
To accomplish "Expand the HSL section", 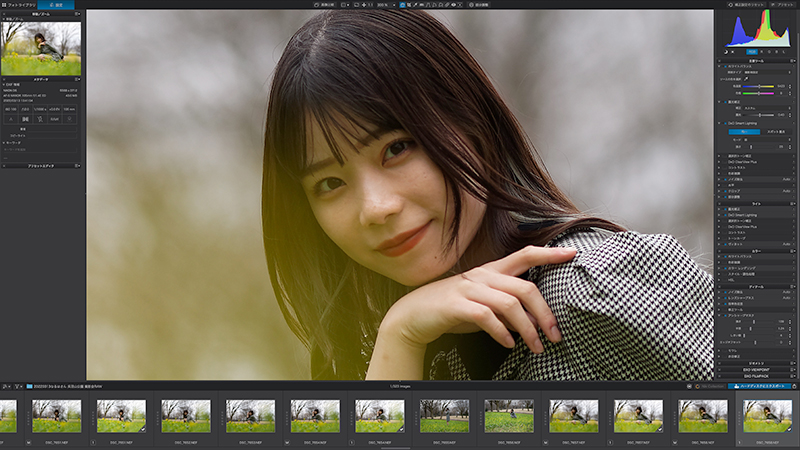I will [719, 280].
